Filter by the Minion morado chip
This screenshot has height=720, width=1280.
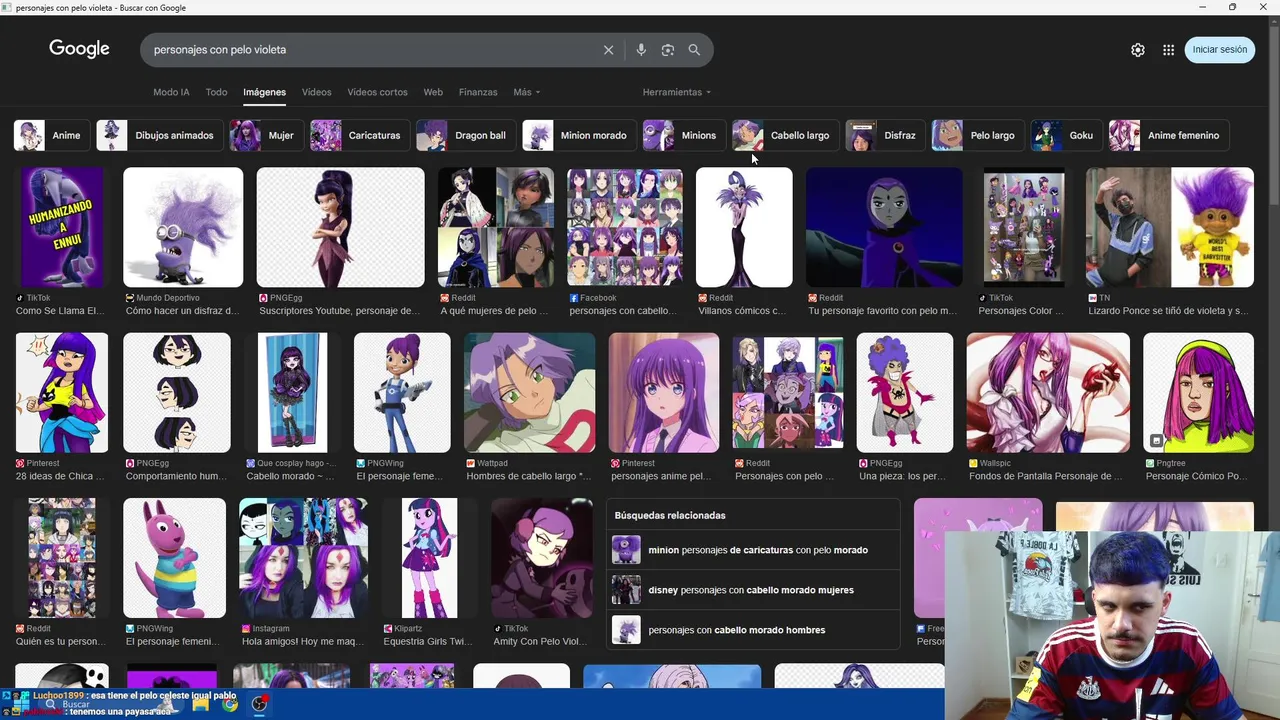(x=579, y=135)
